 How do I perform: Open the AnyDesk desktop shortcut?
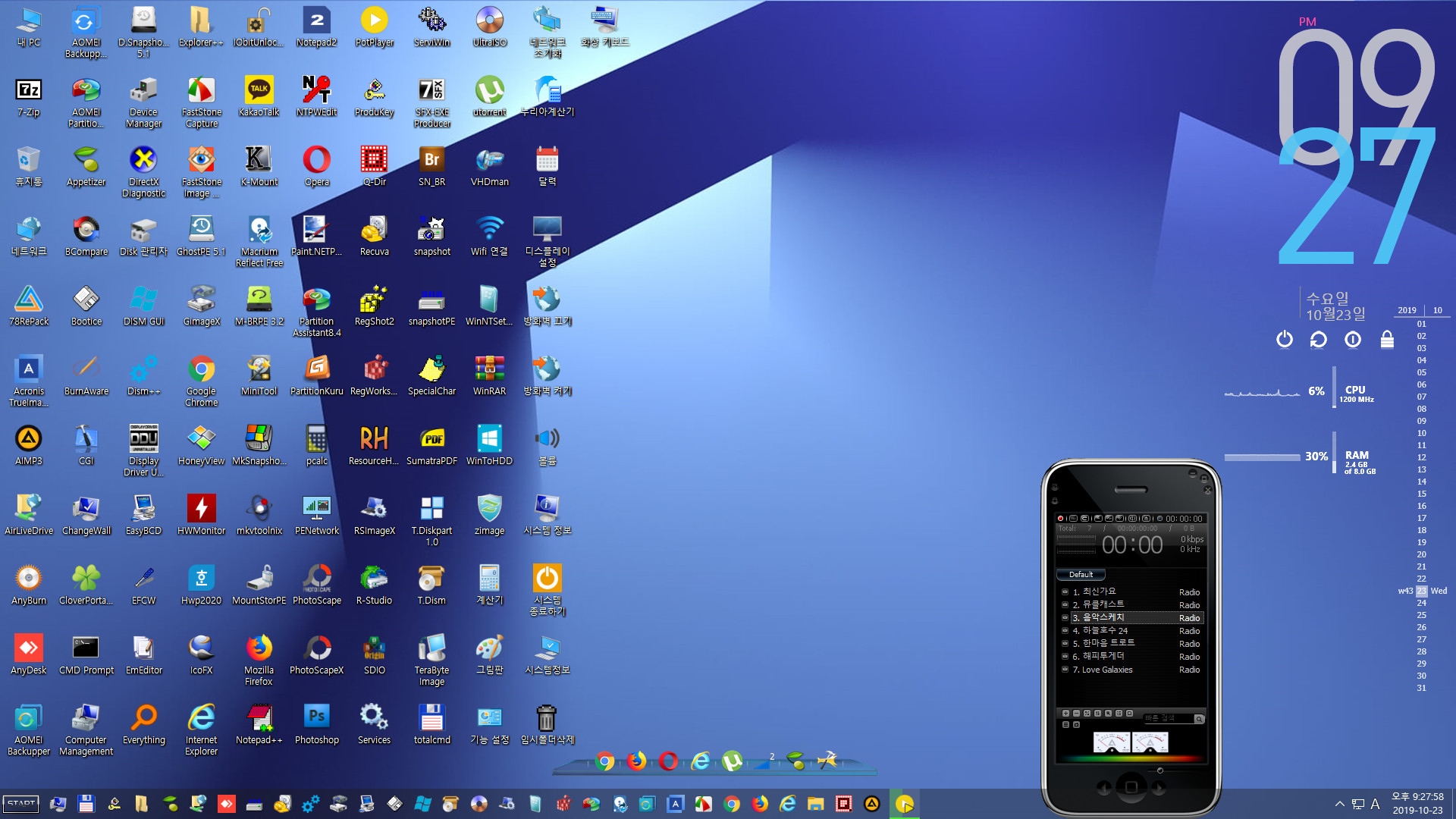point(28,655)
